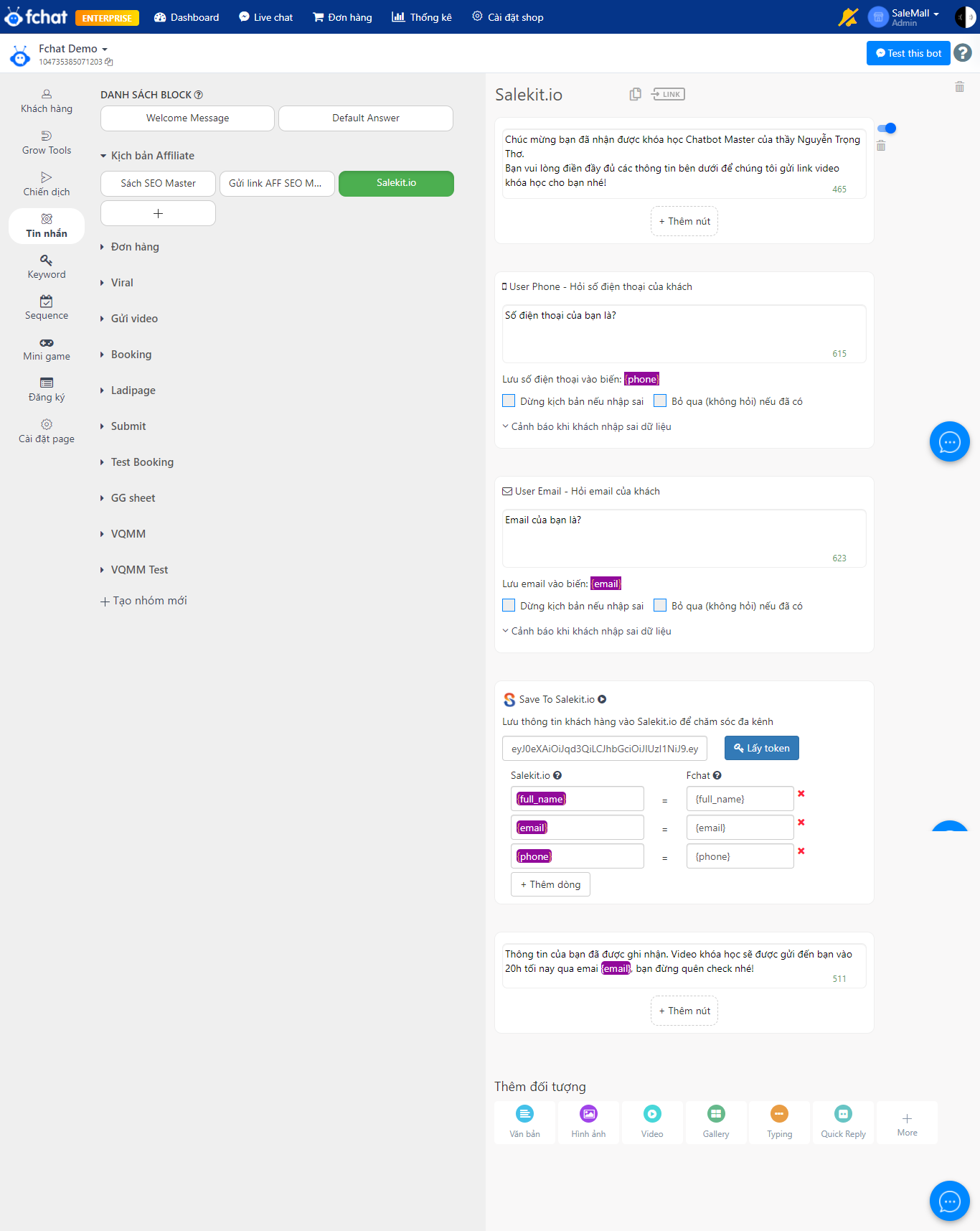Click the Salekit.io token input field
Image resolution: width=980 pixels, height=1231 pixels.
(605, 749)
